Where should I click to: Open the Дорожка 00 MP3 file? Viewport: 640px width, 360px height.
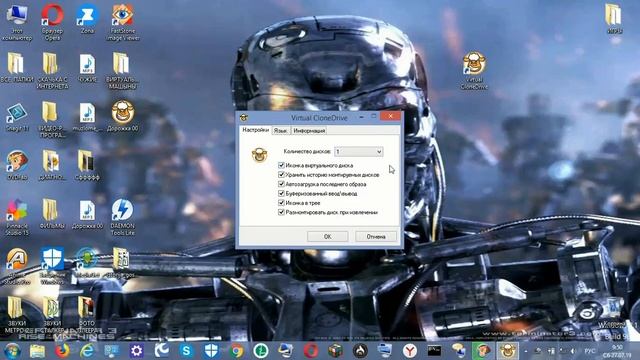(87, 214)
